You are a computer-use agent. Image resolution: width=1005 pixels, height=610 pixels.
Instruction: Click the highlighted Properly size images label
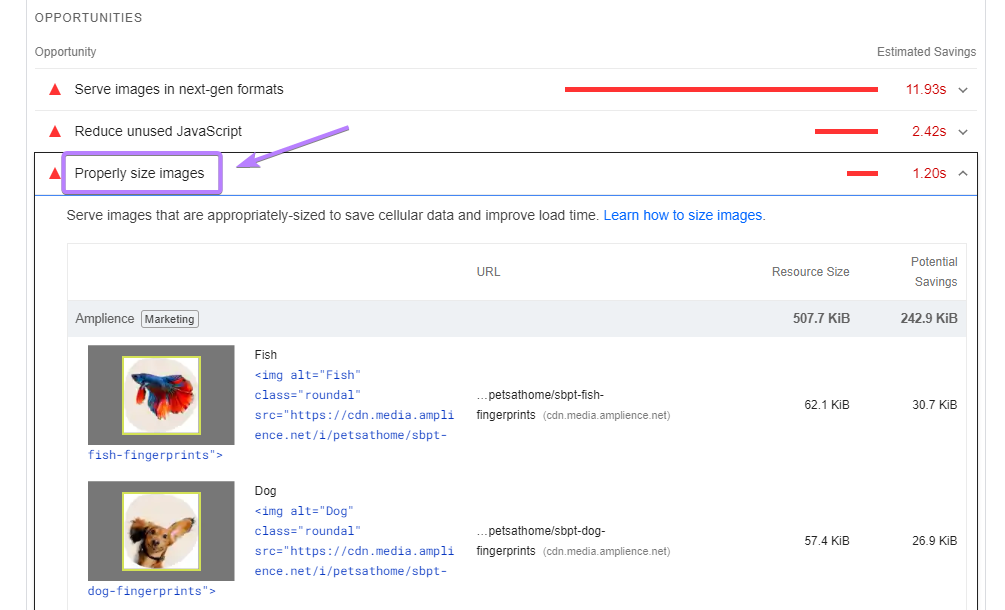(141, 172)
